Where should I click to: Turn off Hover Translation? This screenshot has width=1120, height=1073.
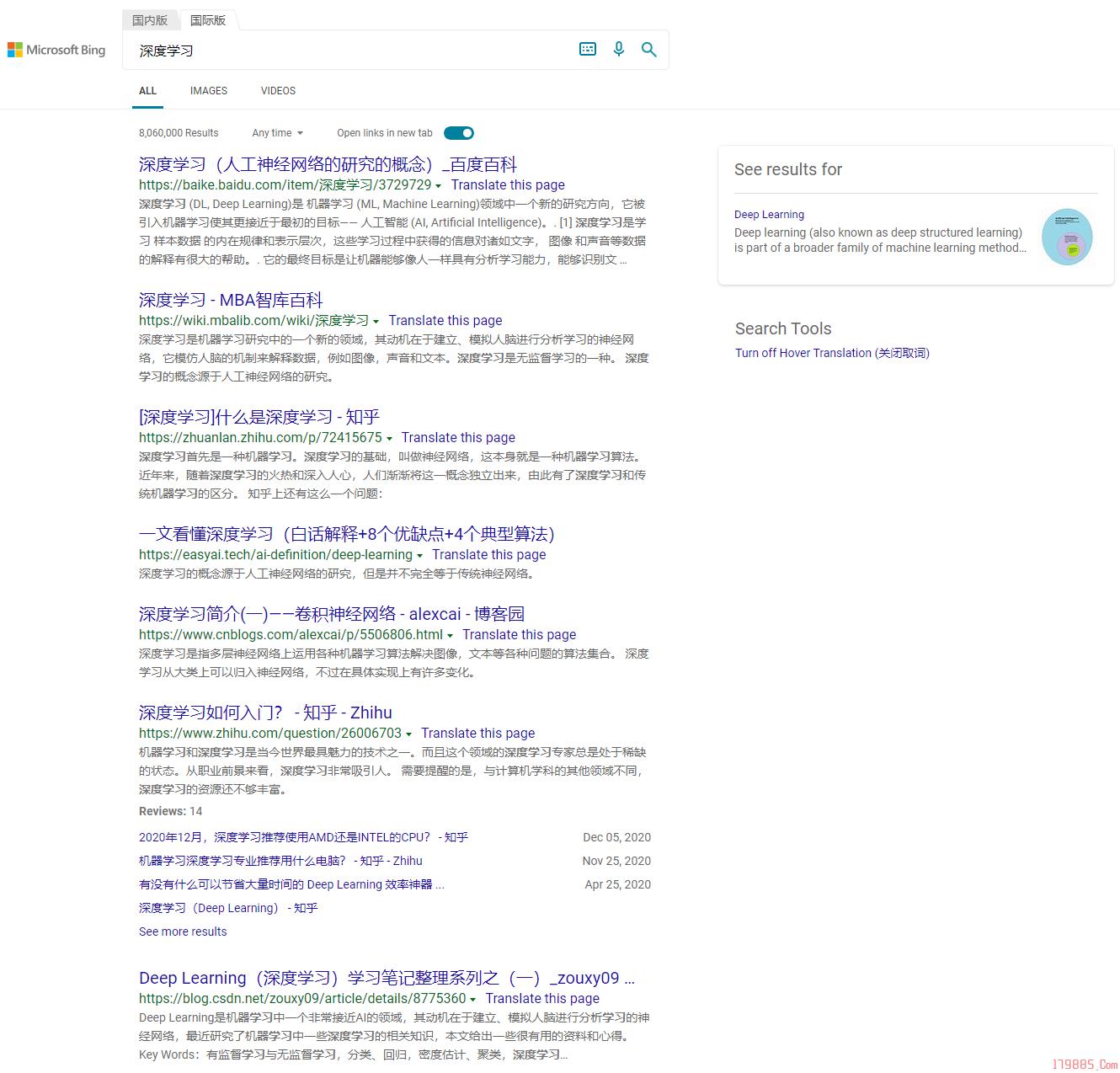(832, 353)
